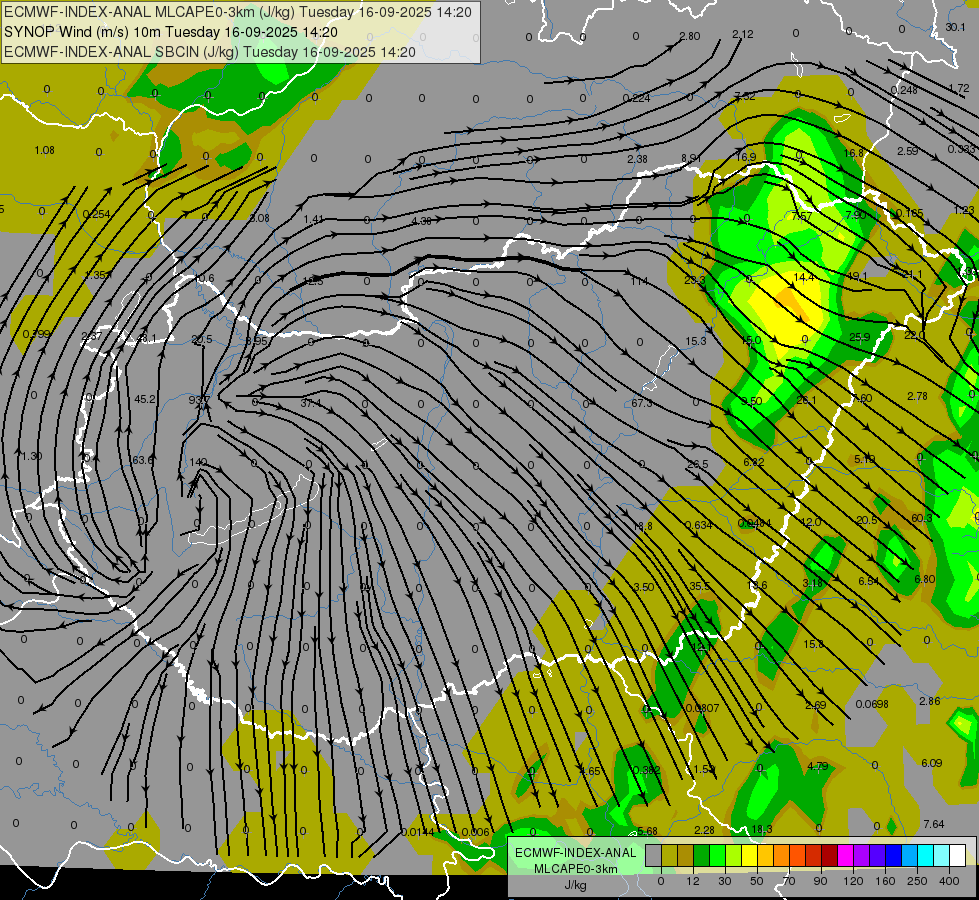Click the sky blue swatch after legend value 160
Viewport: 979px width, 900px height.
tap(909, 855)
